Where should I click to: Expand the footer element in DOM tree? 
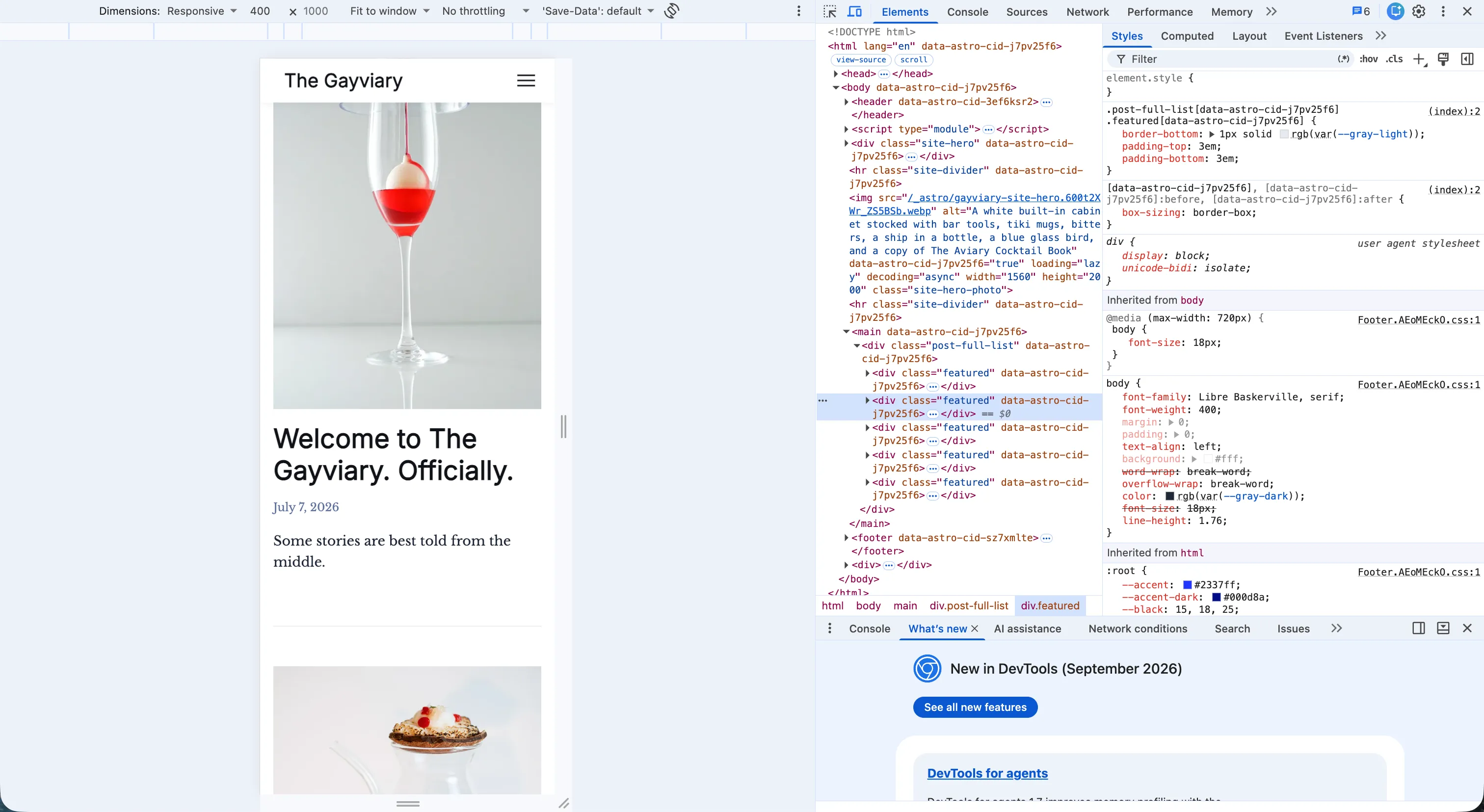click(x=846, y=538)
